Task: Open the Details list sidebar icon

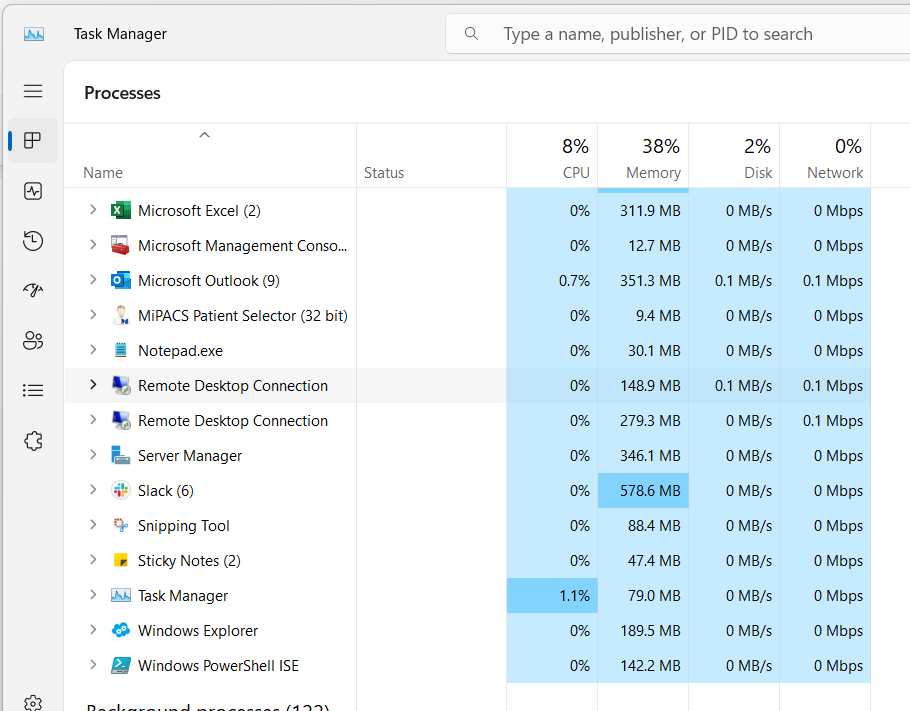Action: (33, 390)
